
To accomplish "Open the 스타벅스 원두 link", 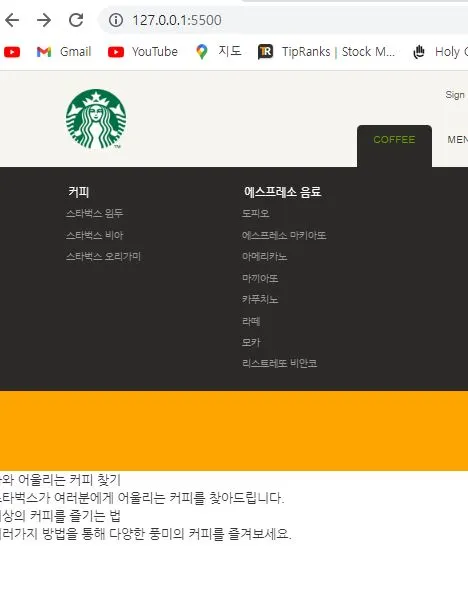I will click(x=94, y=214).
